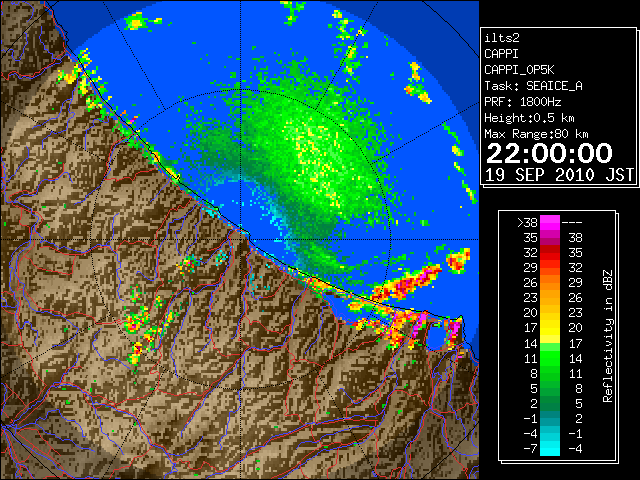Screen dimensions: 640x480
Task: Click the "---" legend entry
Action: coord(572,222)
